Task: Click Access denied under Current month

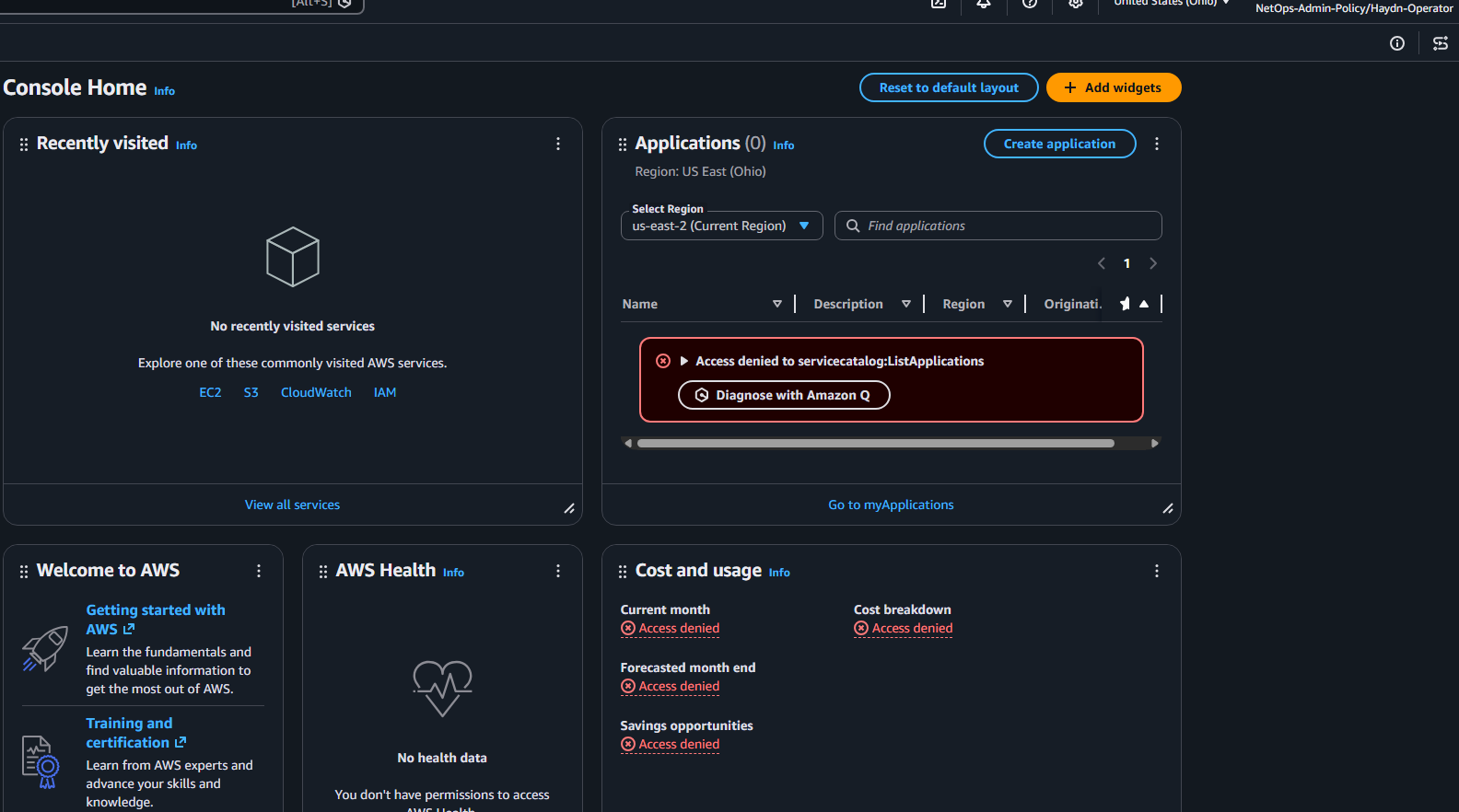Action: coord(670,628)
